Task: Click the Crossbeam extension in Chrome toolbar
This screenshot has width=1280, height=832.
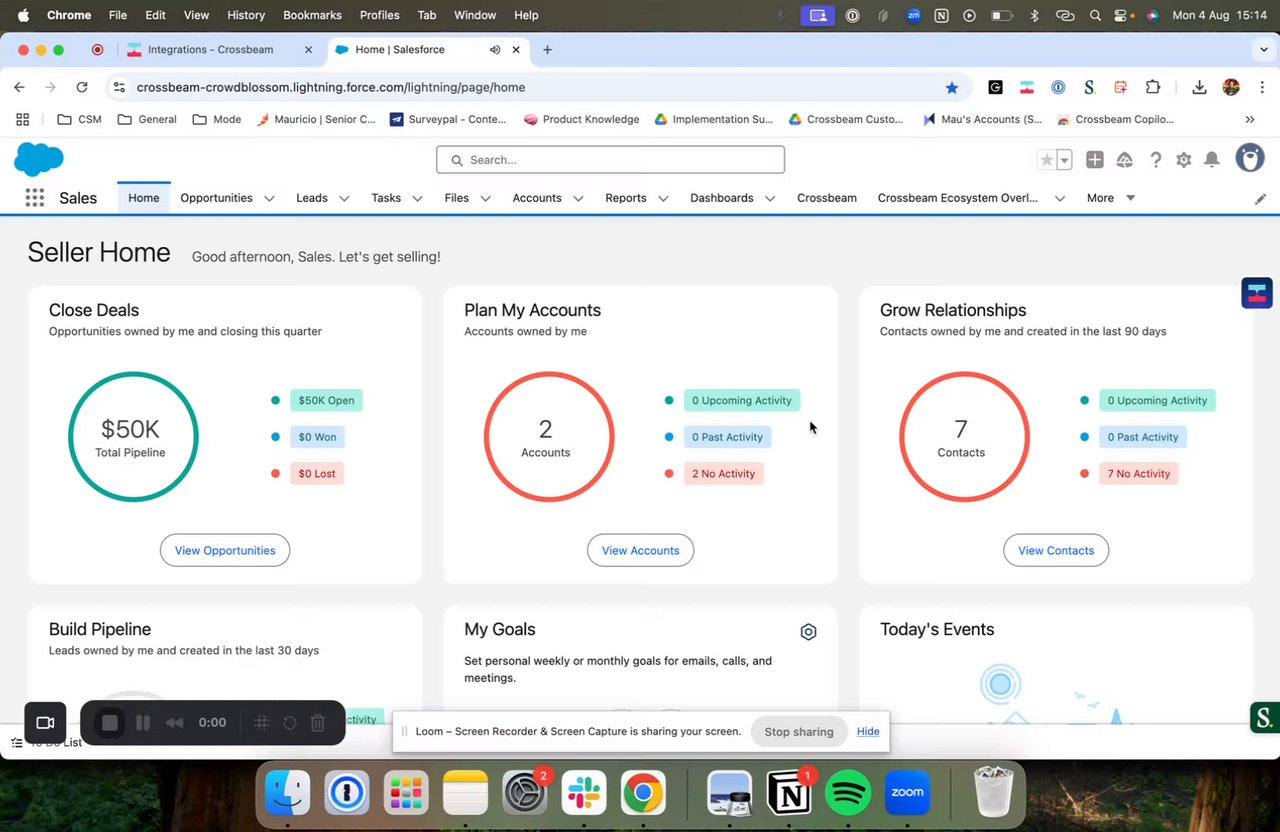Action: pyautogui.click(x=1026, y=87)
